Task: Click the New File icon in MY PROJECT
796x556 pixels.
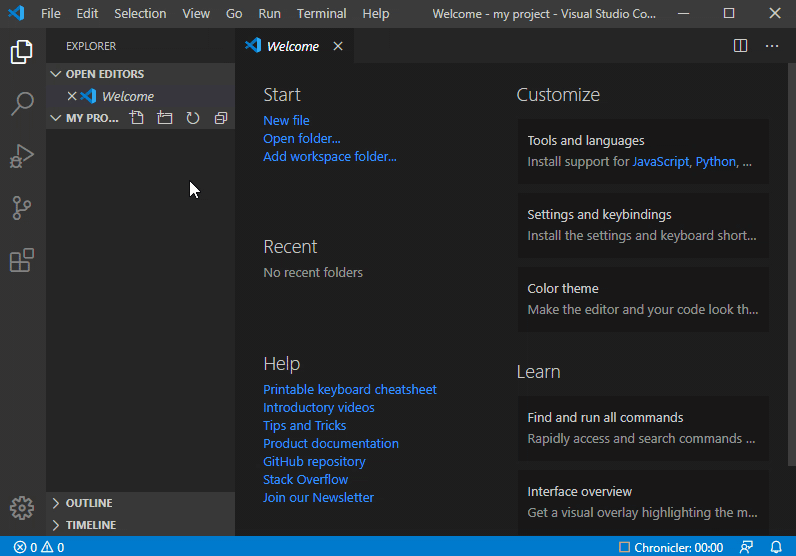Action: [x=137, y=118]
